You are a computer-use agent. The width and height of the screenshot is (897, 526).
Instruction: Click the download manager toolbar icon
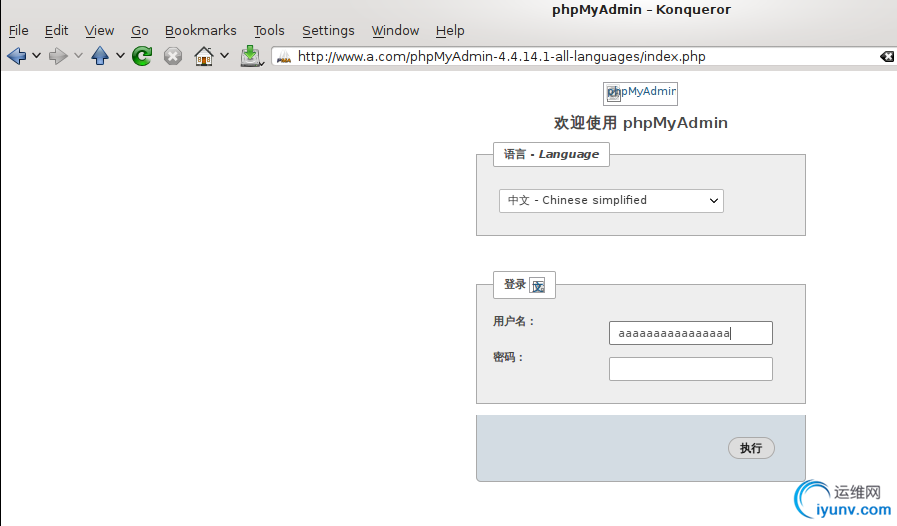pyautogui.click(x=251, y=56)
